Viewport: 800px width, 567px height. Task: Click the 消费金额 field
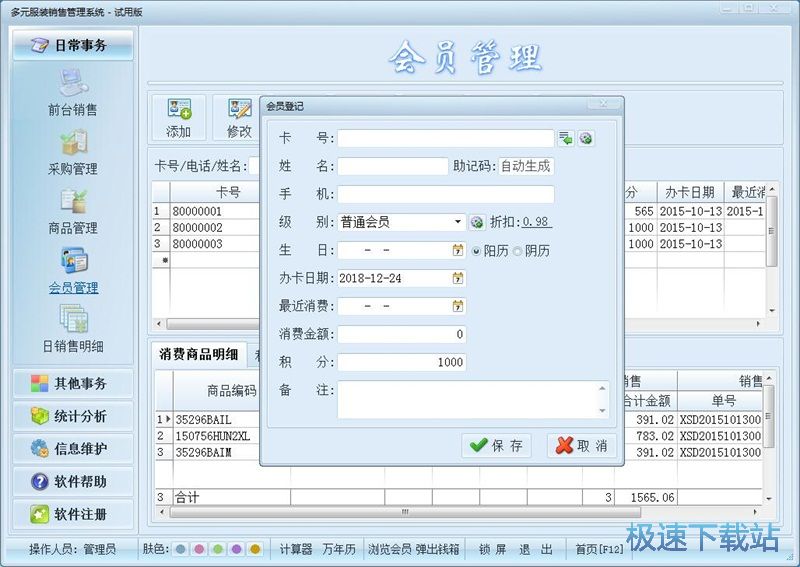402,334
